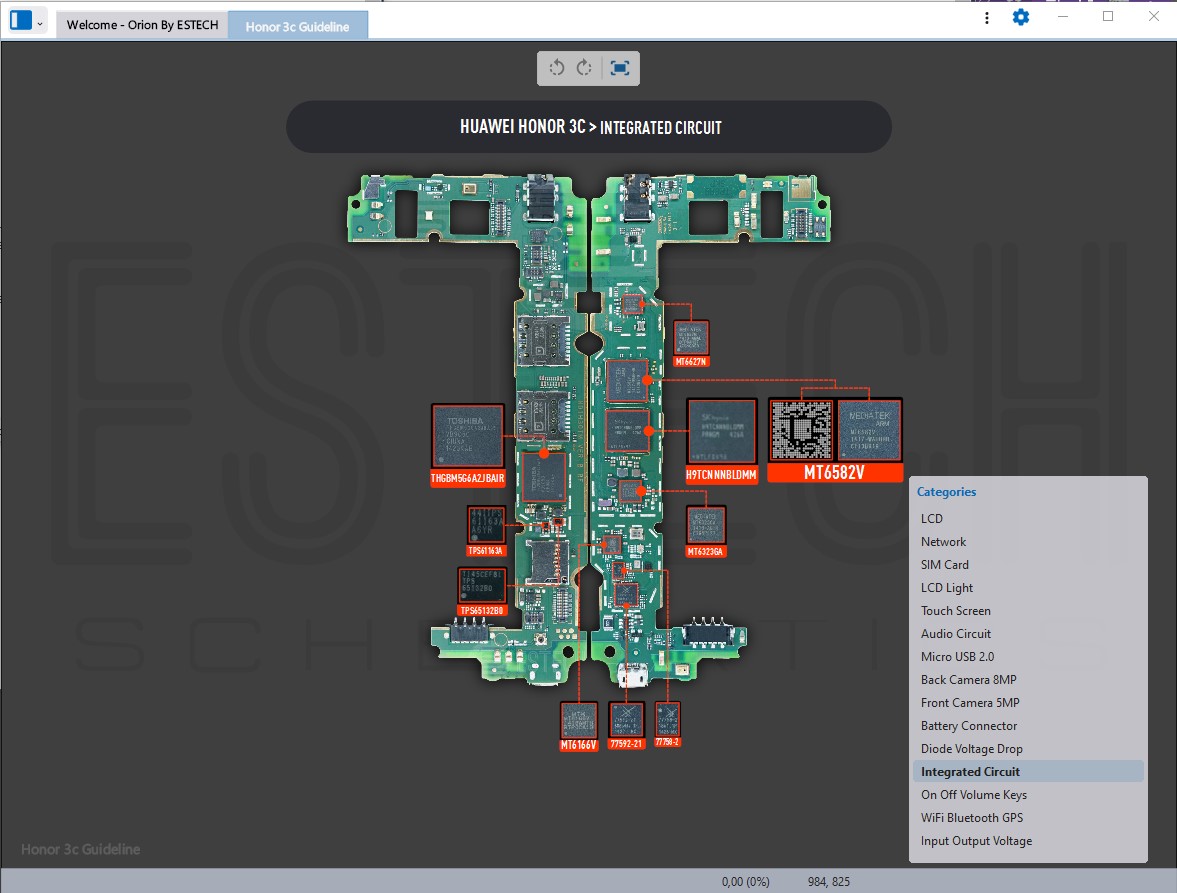Click the rotate right icon
1177x893 pixels.
point(585,68)
